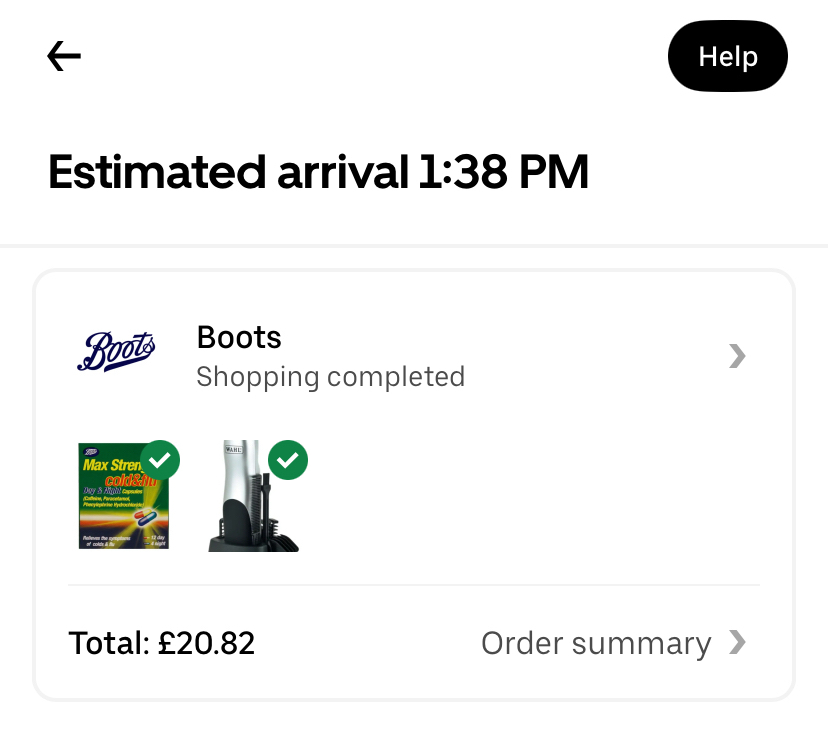828x739 pixels.
Task: Tap the Boots store logo
Action: [117, 353]
